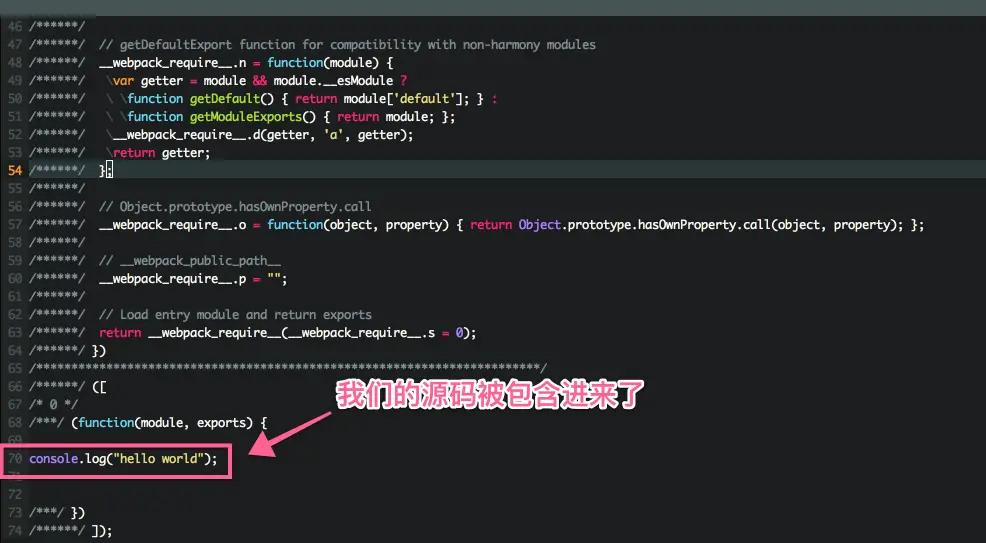Place cursor at closing brace on line 54
The width and height of the screenshot is (986, 543).
pyautogui.click(x=102, y=170)
